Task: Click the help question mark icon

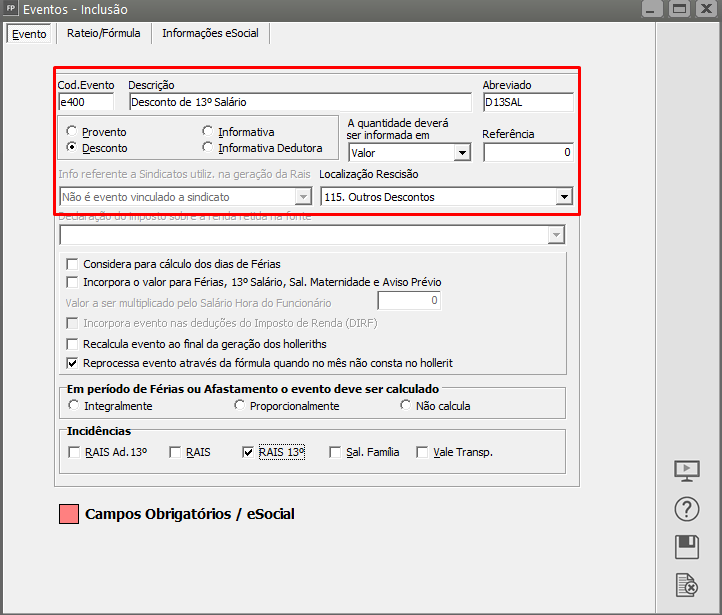Action: click(x=687, y=509)
